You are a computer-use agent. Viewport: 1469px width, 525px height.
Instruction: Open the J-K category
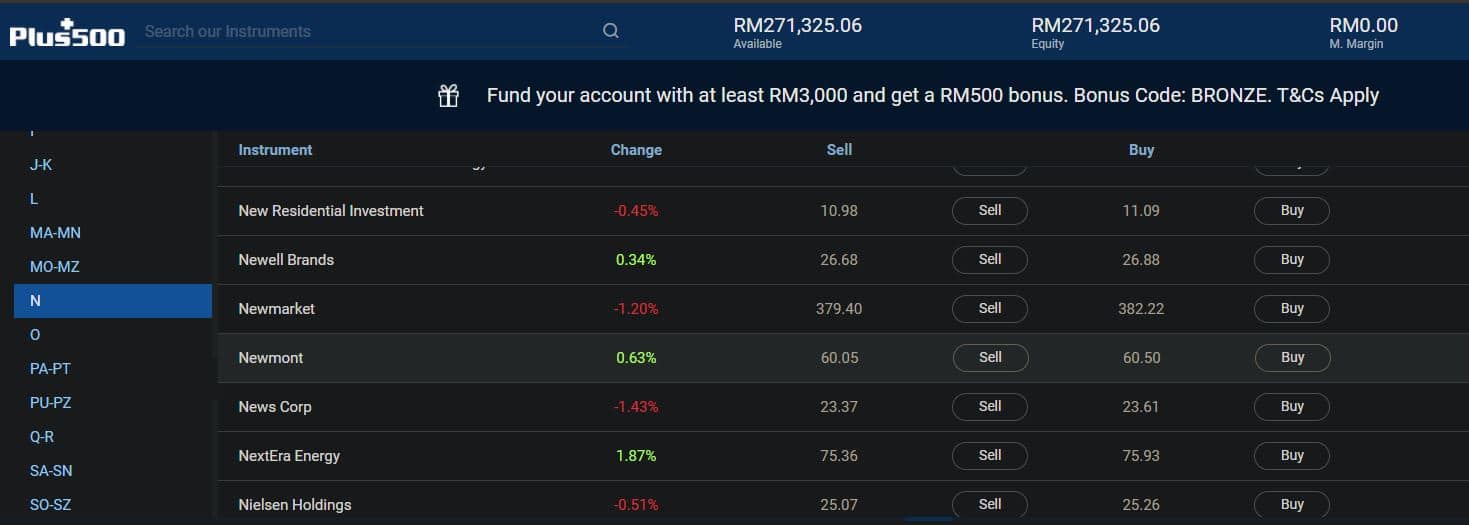[41, 165]
